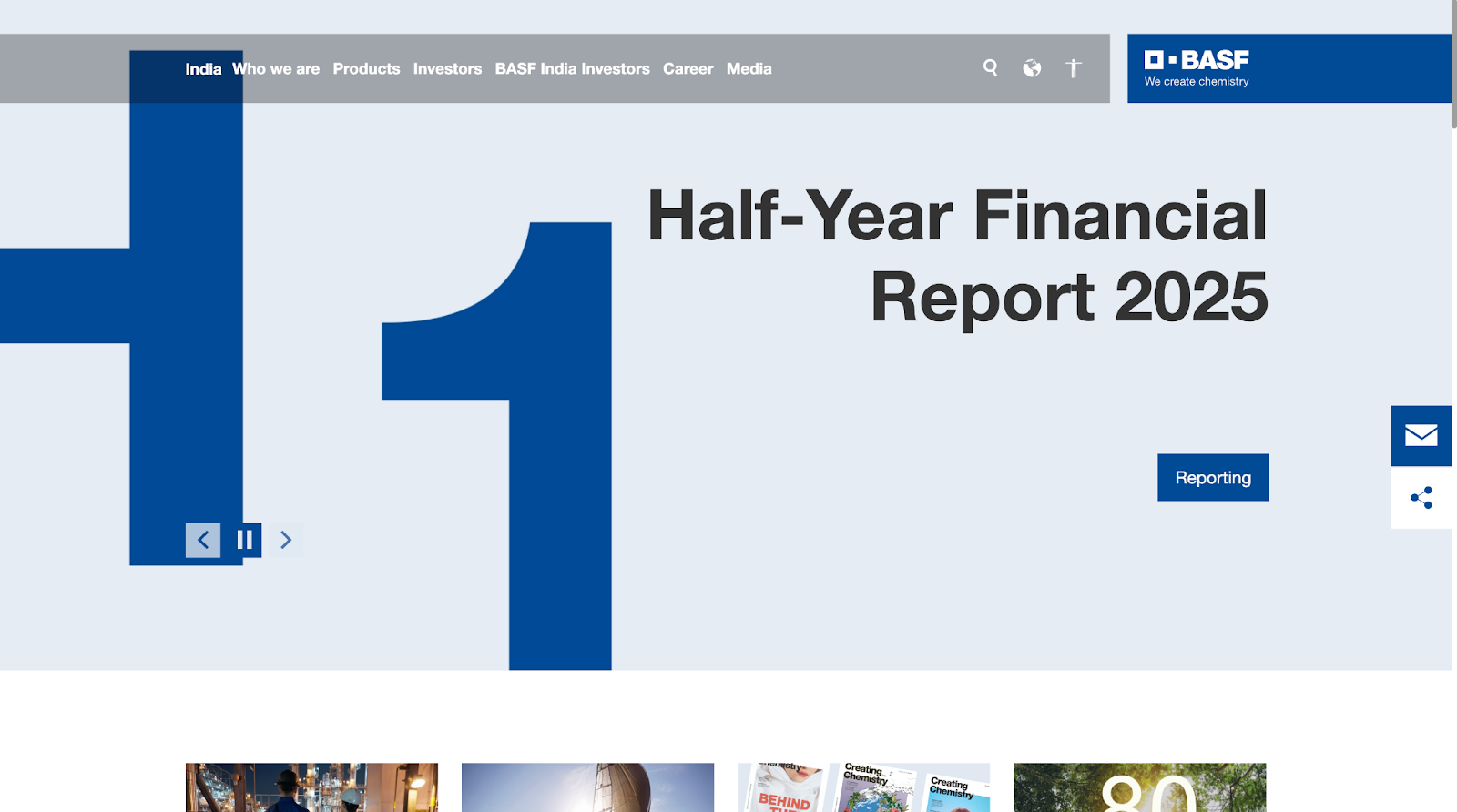Show the previous carousel slide
This screenshot has height=812, width=1457.
coord(203,540)
